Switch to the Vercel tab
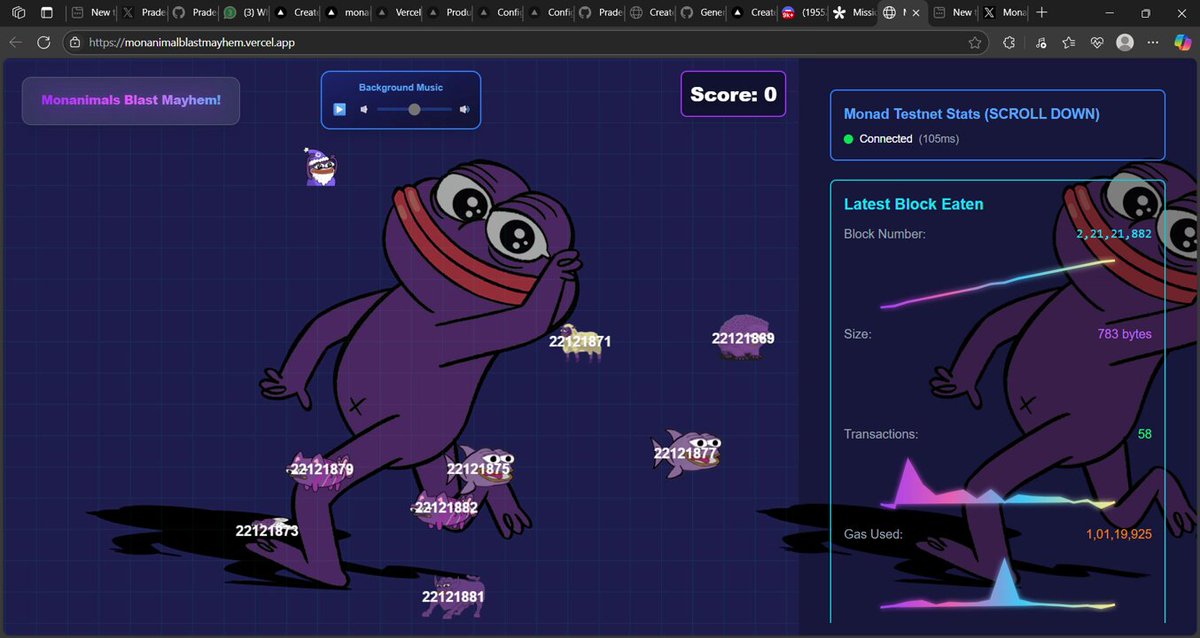This screenshot has height=638, width=1200. [397, 13]
